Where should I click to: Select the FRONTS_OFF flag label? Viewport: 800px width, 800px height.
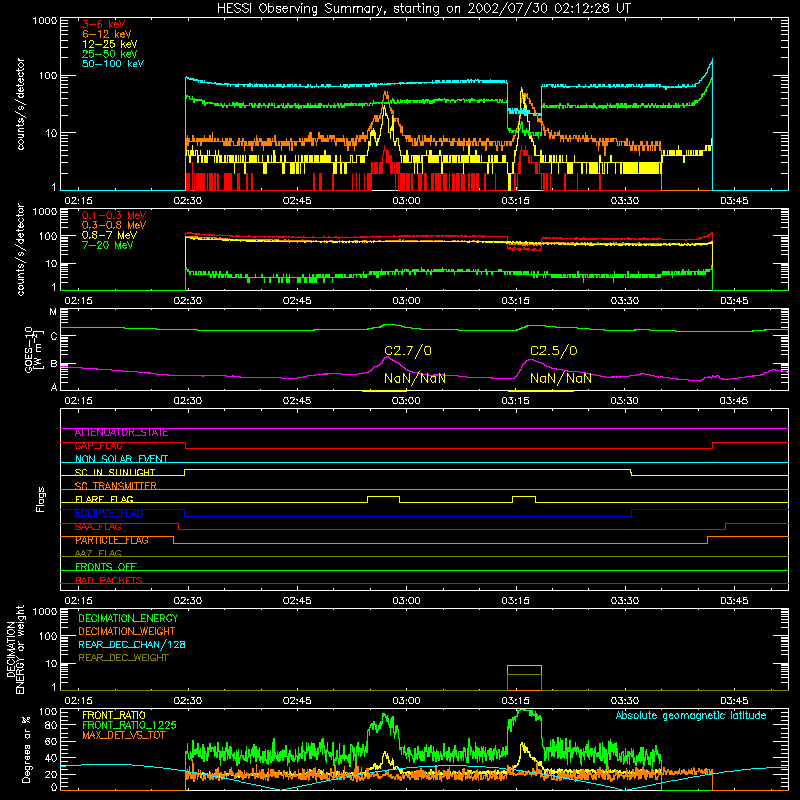106,567
